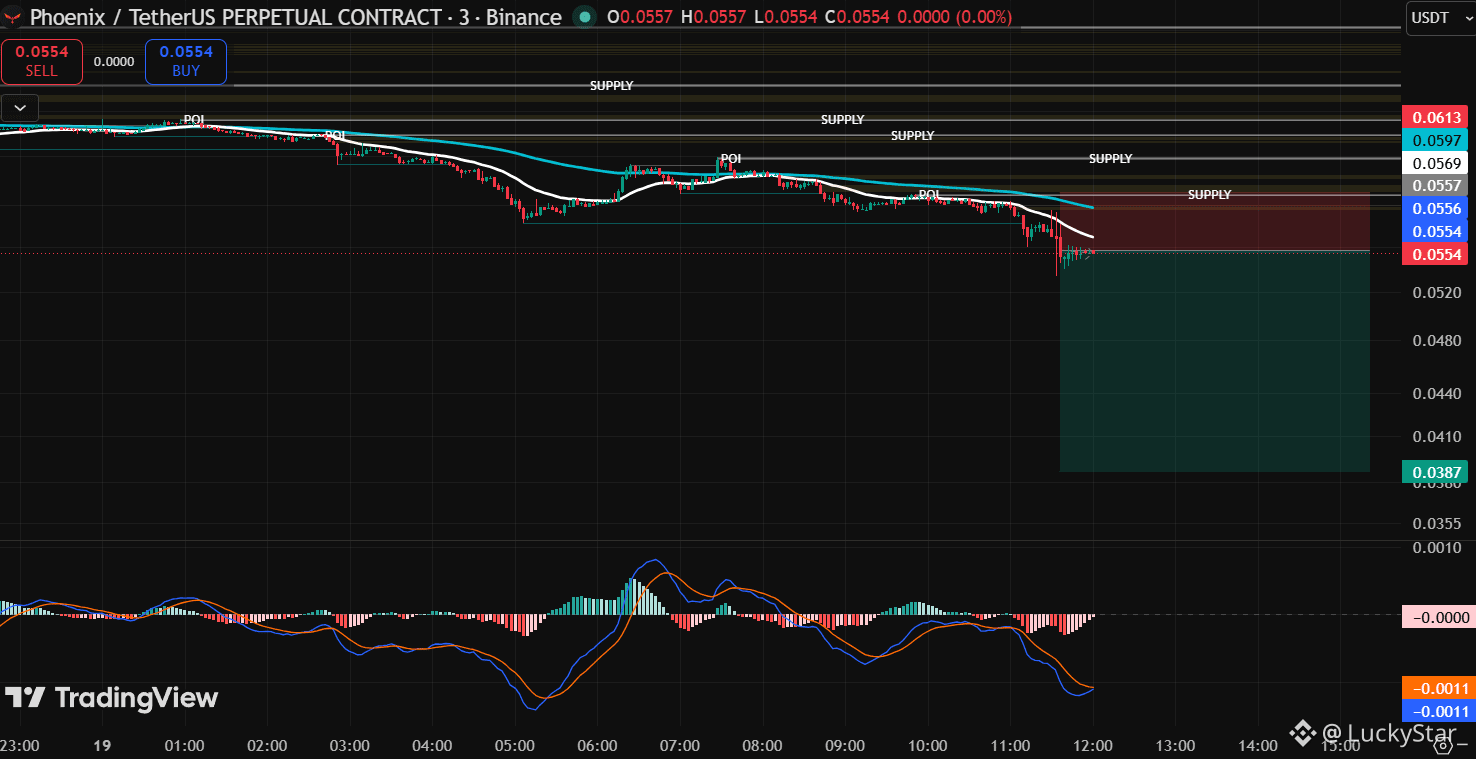Image resolution: width=1476 pixels, height=759 pixels.
Task: Click the 06:00 time axis label
Action: (x=597, y=745)
